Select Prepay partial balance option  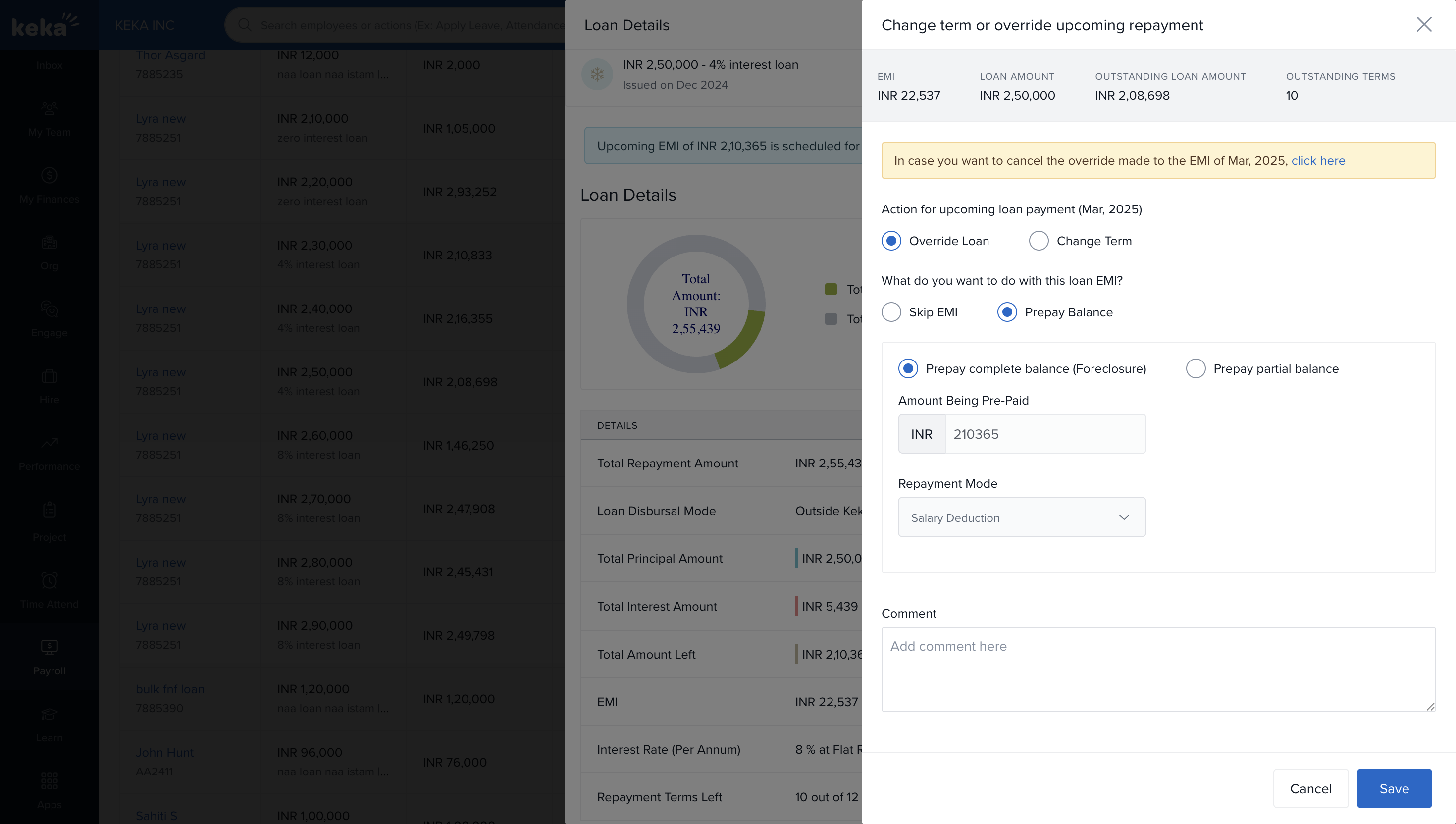tap(1195, 369)
